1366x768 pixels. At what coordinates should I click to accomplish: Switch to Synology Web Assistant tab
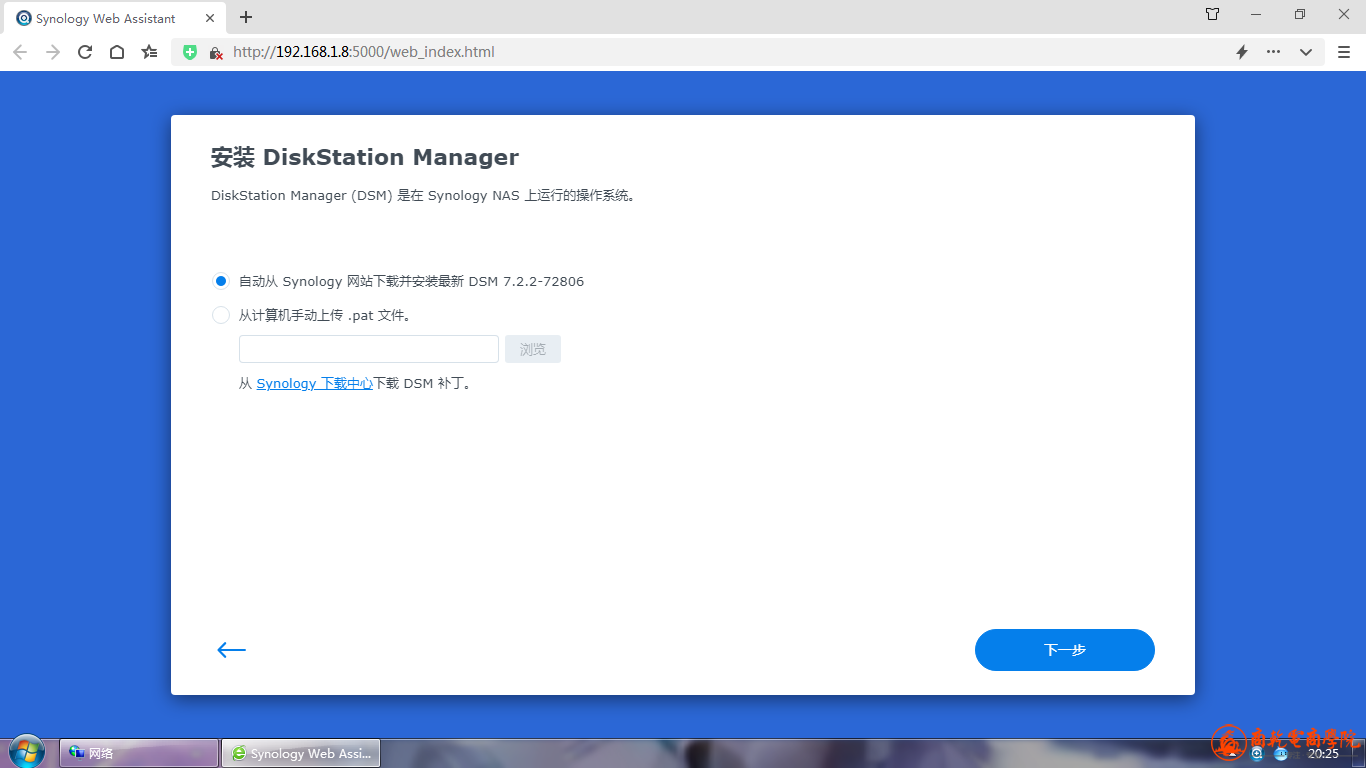pos(105,18)
